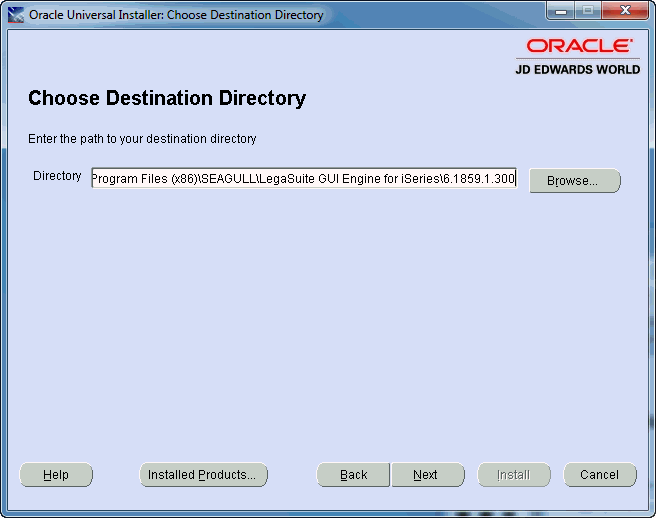Click the Browse... button

click(575, 181)
